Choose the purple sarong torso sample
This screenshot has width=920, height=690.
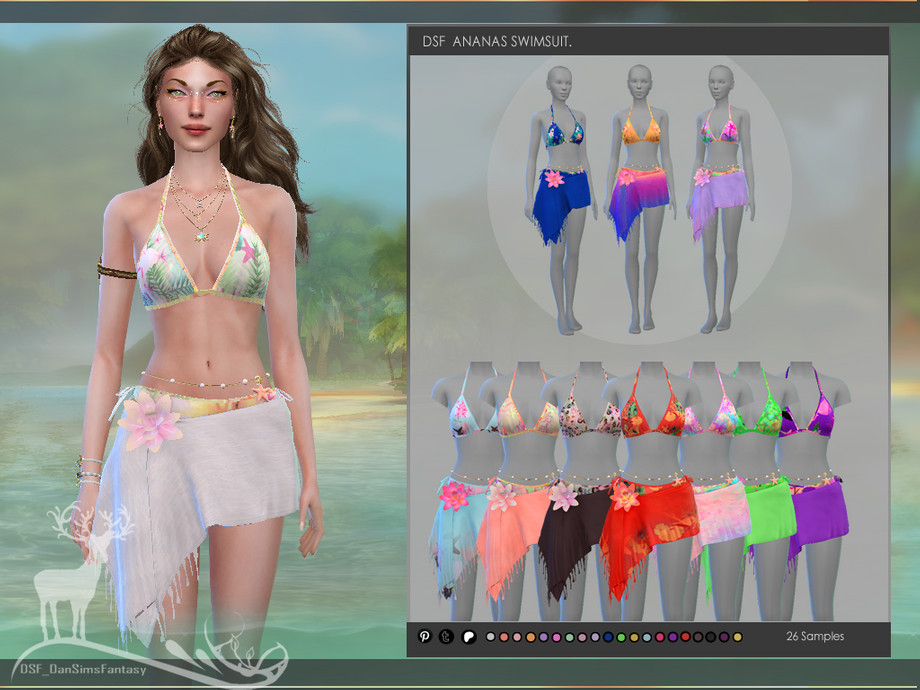point(816,490)
